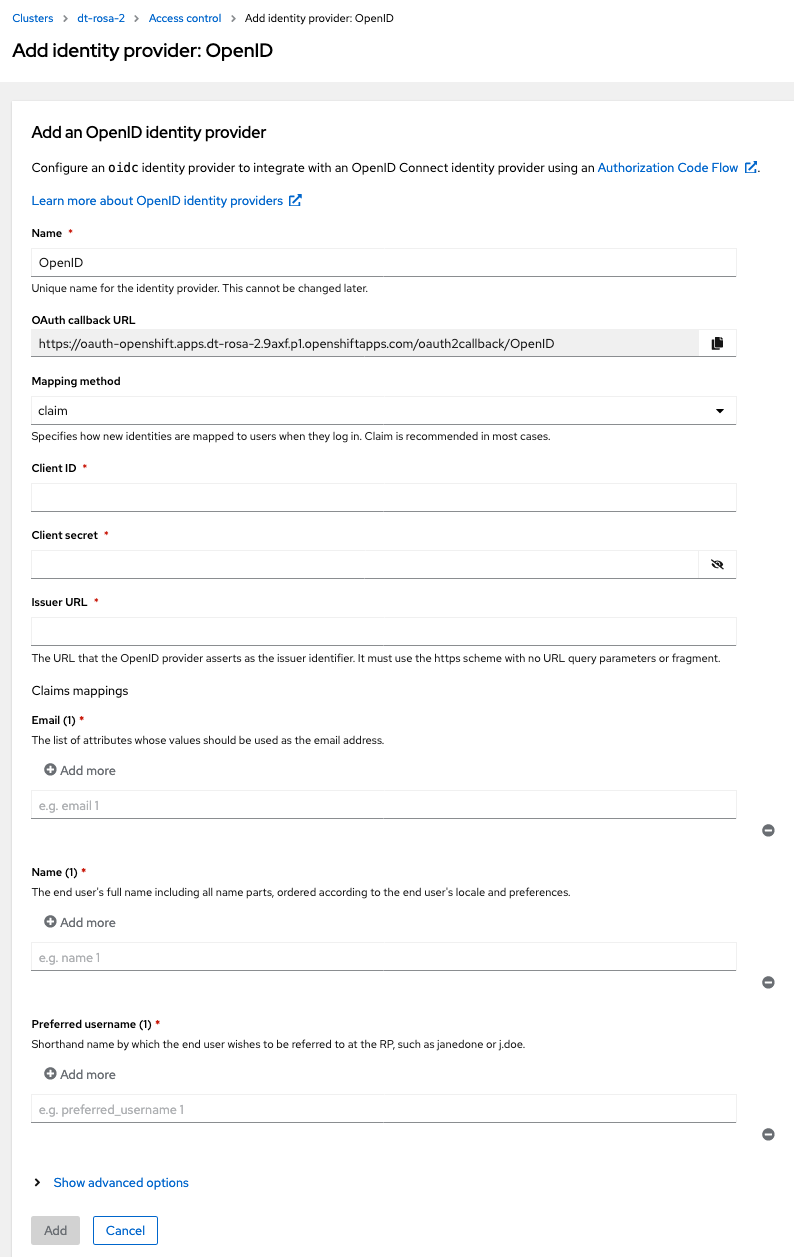
Task: Expand Show advanced options
Action: coord(120,1182)
